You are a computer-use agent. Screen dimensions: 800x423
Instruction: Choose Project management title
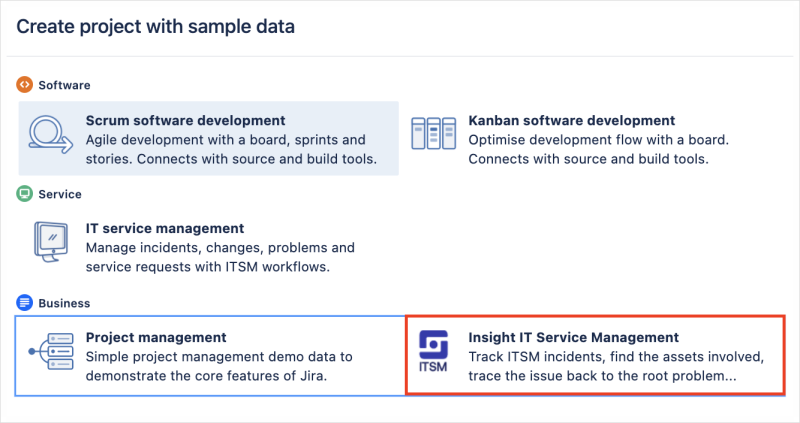(156, 337)
